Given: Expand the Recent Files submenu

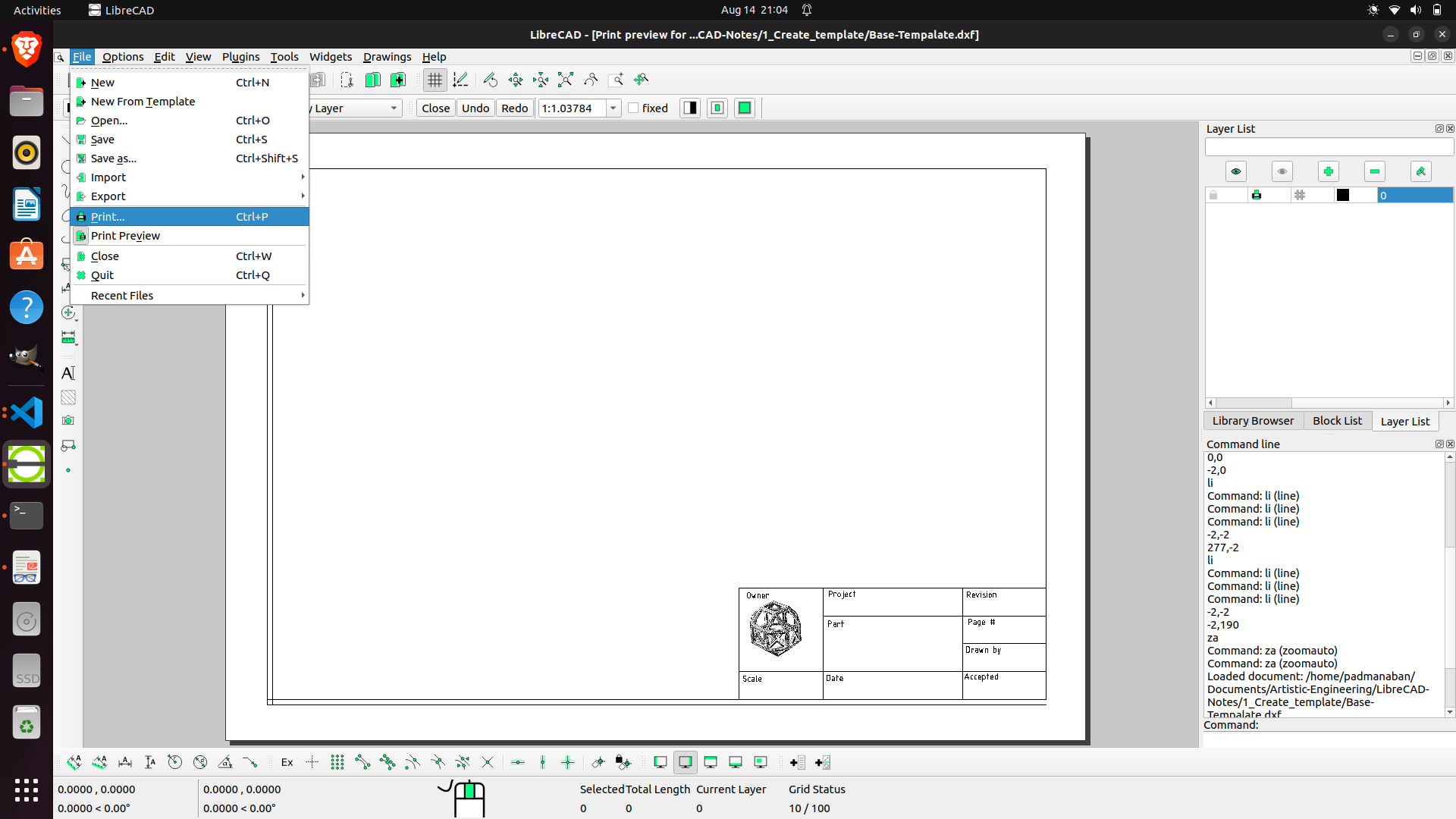Looking at the screenshot, I should (190, 296).
